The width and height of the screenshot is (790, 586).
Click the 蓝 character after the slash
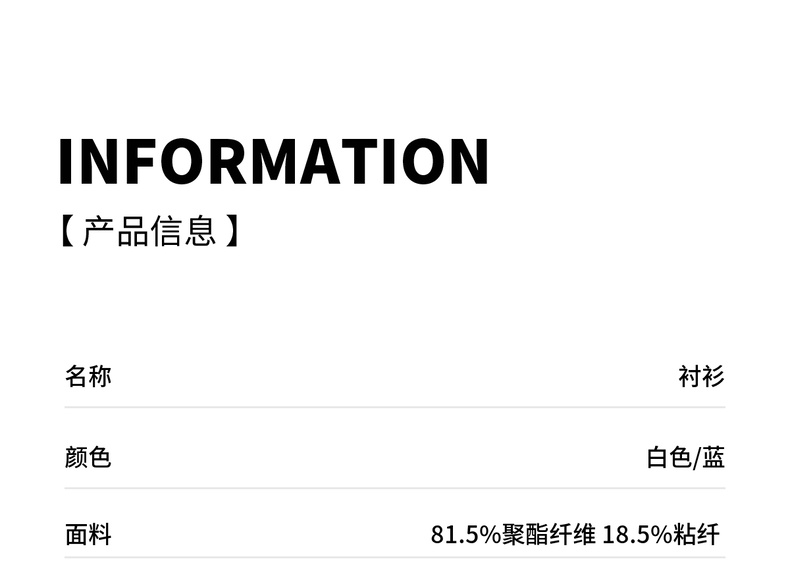click(x=713, y=458)
